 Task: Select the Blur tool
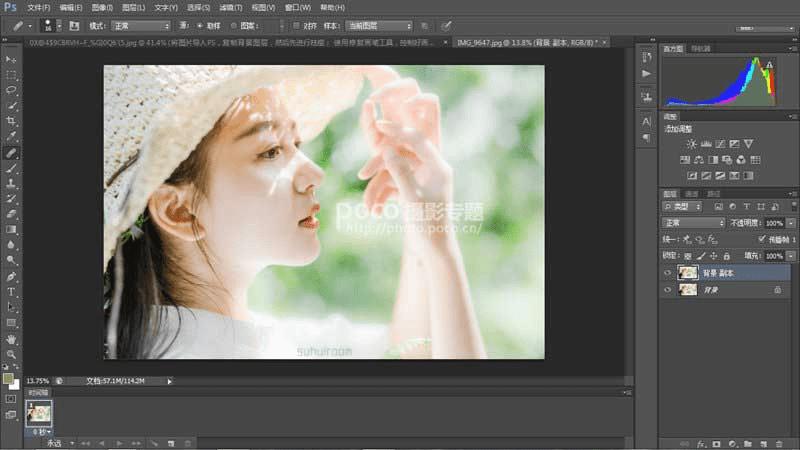(x=11, y=245)
